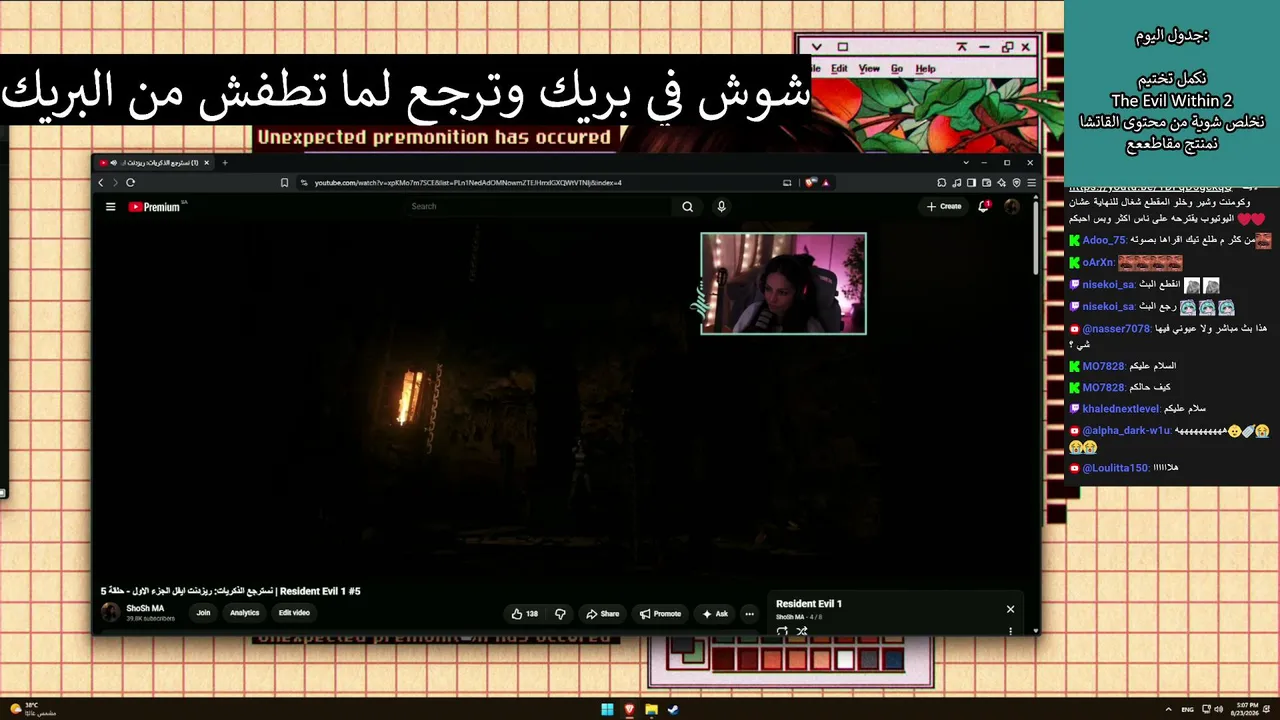Viewport: 1280px width, 720px height.
Task: Open Brave from the taskbar
Action: tap(629, 710)
